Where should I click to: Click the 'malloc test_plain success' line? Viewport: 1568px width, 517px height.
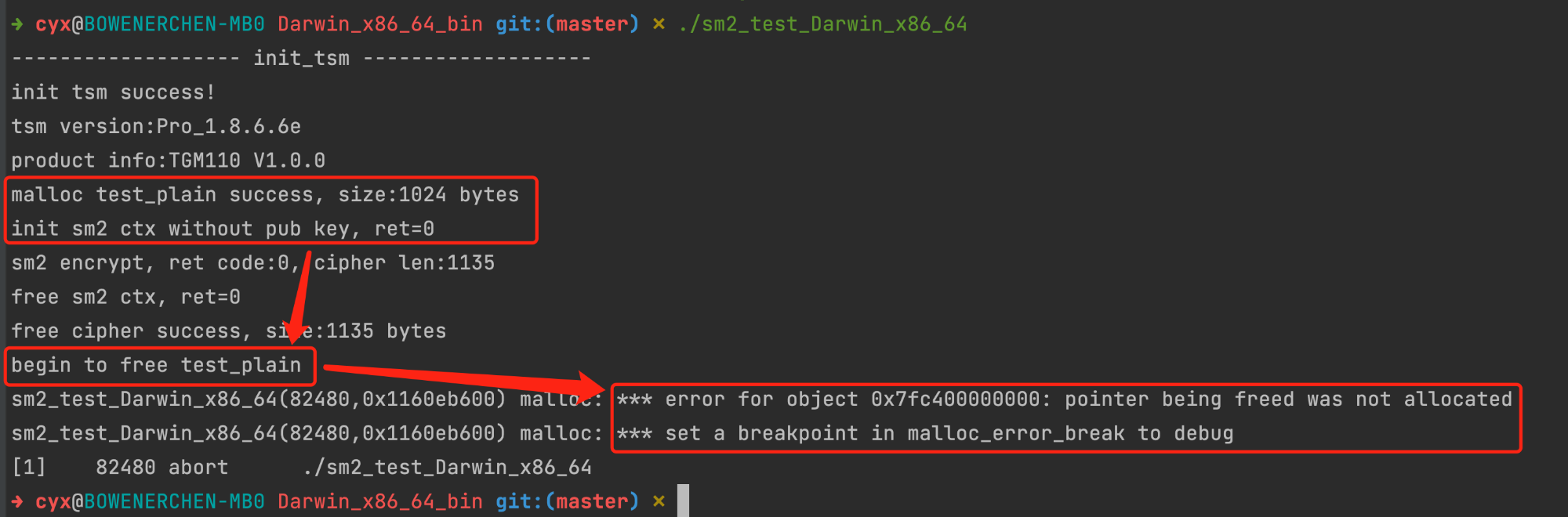265,194
